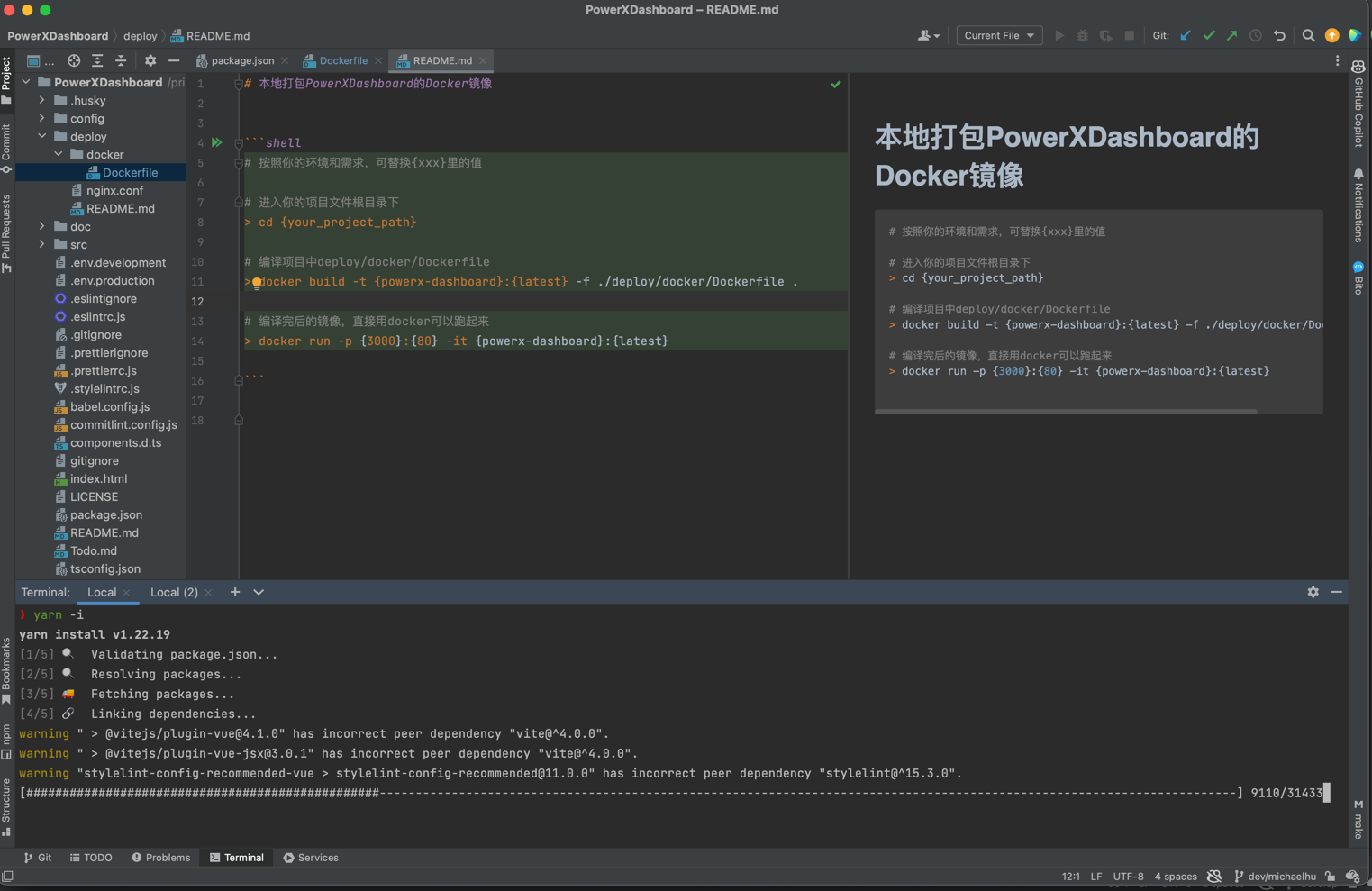
Task: Click the Stop square icon
Action: click(x=1130, y=35)
